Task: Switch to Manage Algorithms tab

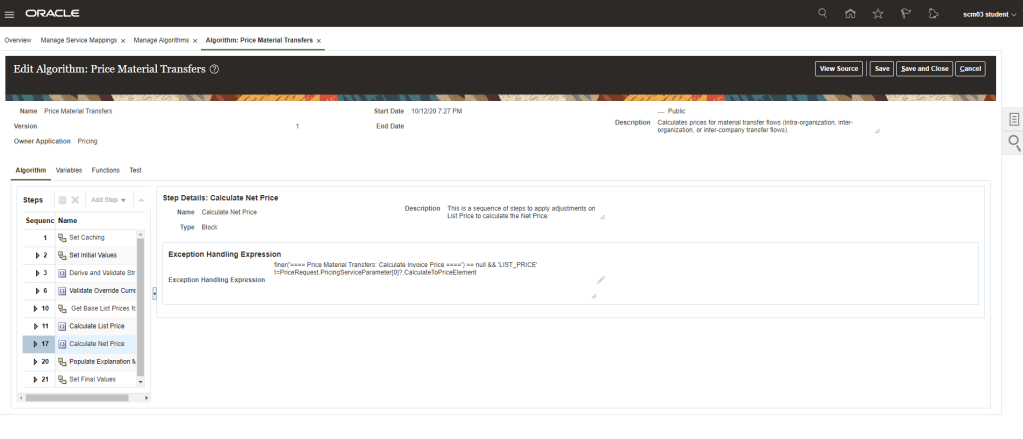Action: coord(161,40)
